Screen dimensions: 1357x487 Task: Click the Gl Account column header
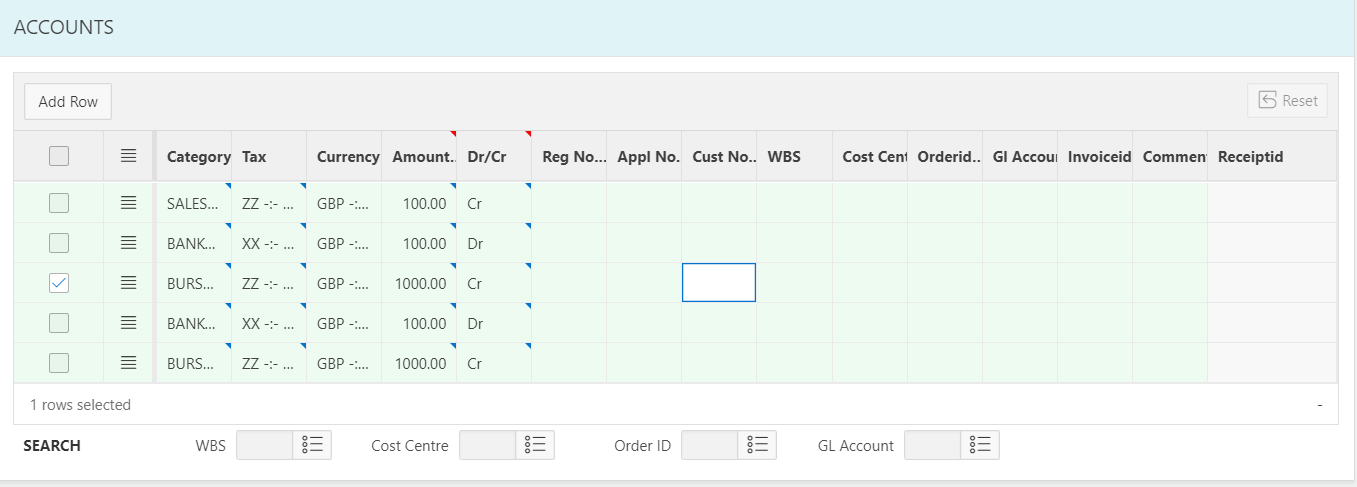(x=1020, y=156)
